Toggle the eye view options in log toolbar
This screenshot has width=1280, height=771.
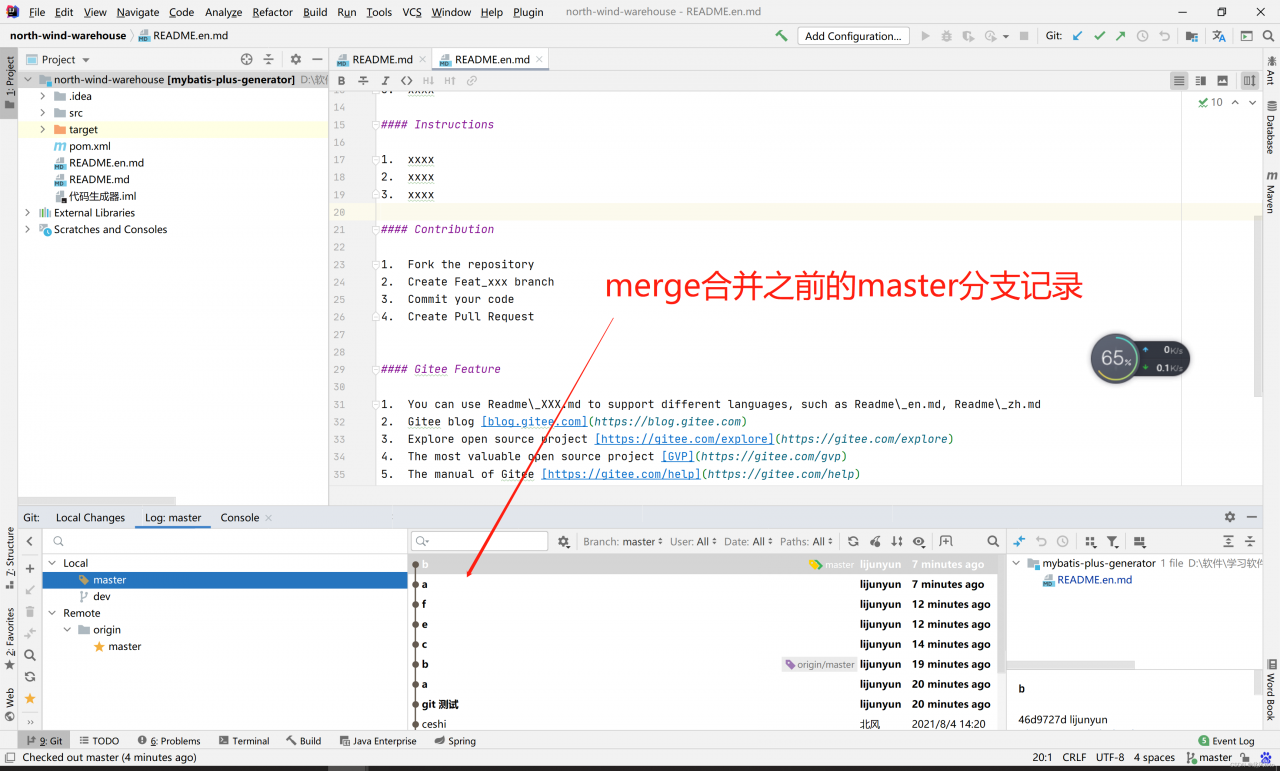click(919, 541)
